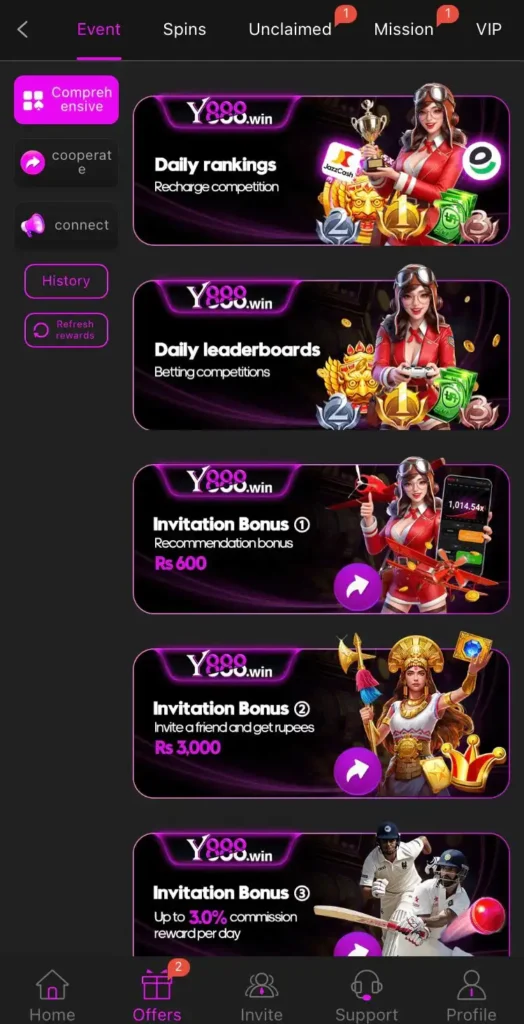Click the History button

pos(66,281)
